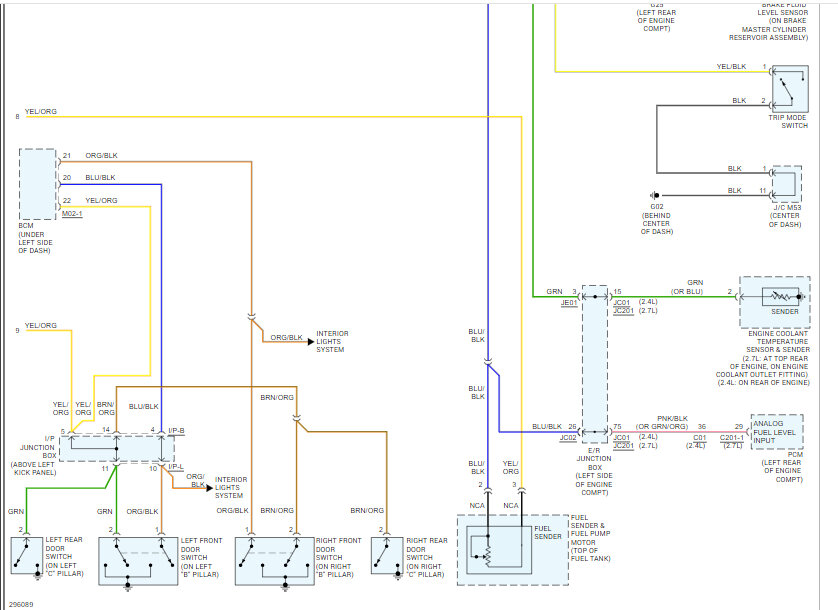Click the Right Rear Door Switch symbol
Screen dimensions: 838x610
click(x=387, y=557)
